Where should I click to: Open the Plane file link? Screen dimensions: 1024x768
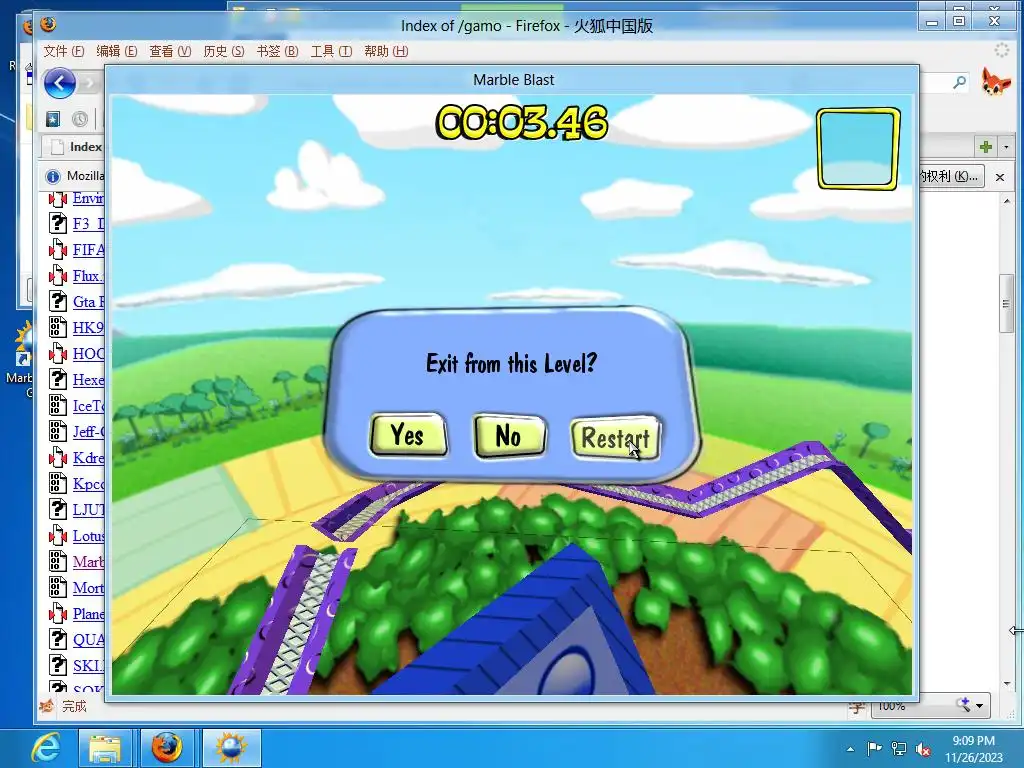pos(88,614)
